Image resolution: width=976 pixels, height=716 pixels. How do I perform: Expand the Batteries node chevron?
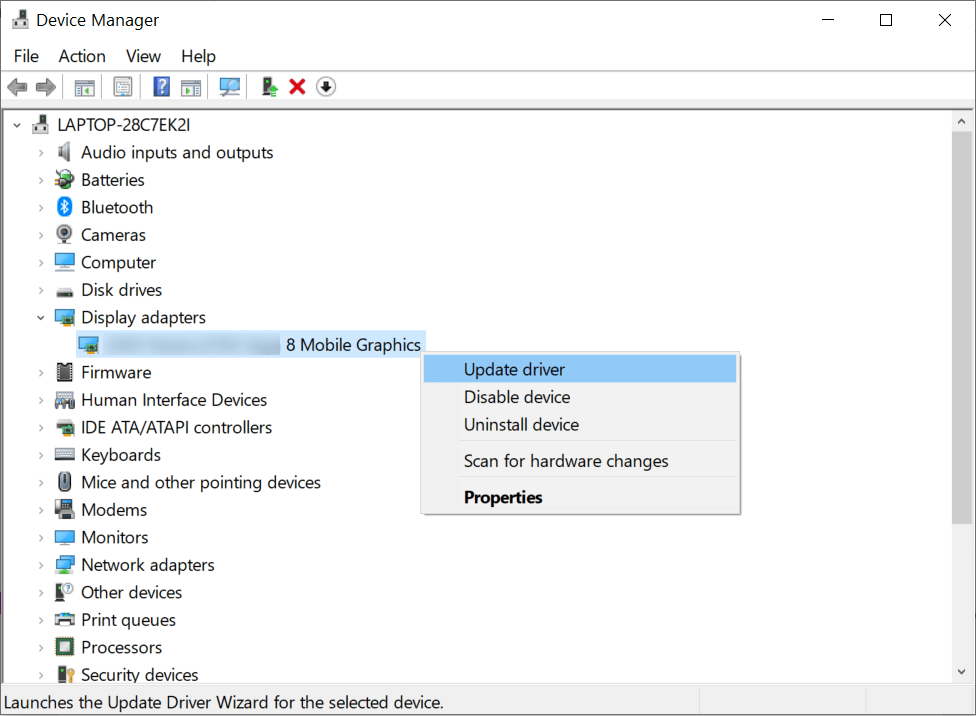(x=40, y=180)
